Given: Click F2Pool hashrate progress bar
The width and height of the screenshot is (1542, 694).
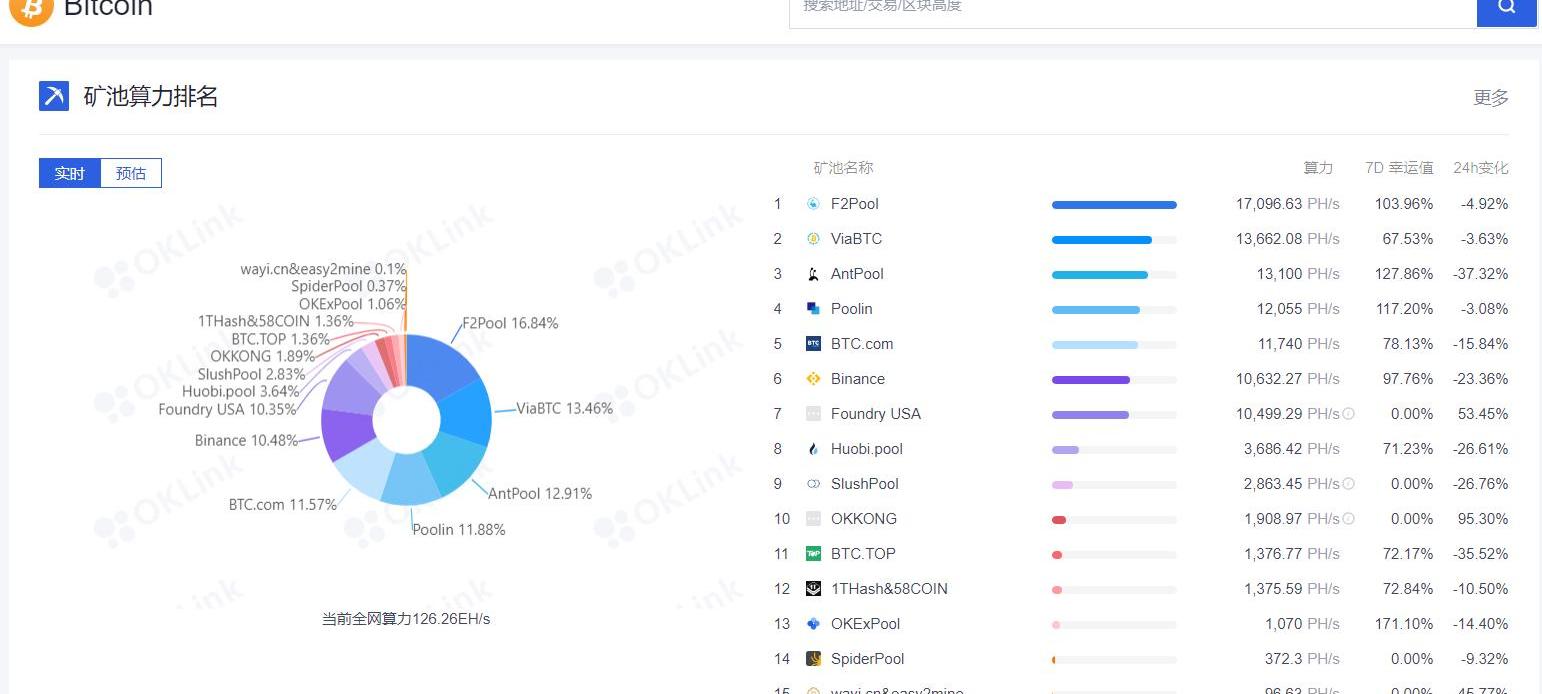Looking at the screenshot, I should click(1114, 205).
